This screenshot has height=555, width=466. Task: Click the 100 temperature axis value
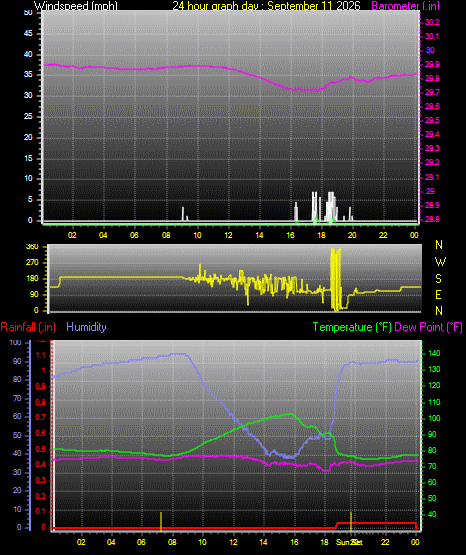[434, 418]
